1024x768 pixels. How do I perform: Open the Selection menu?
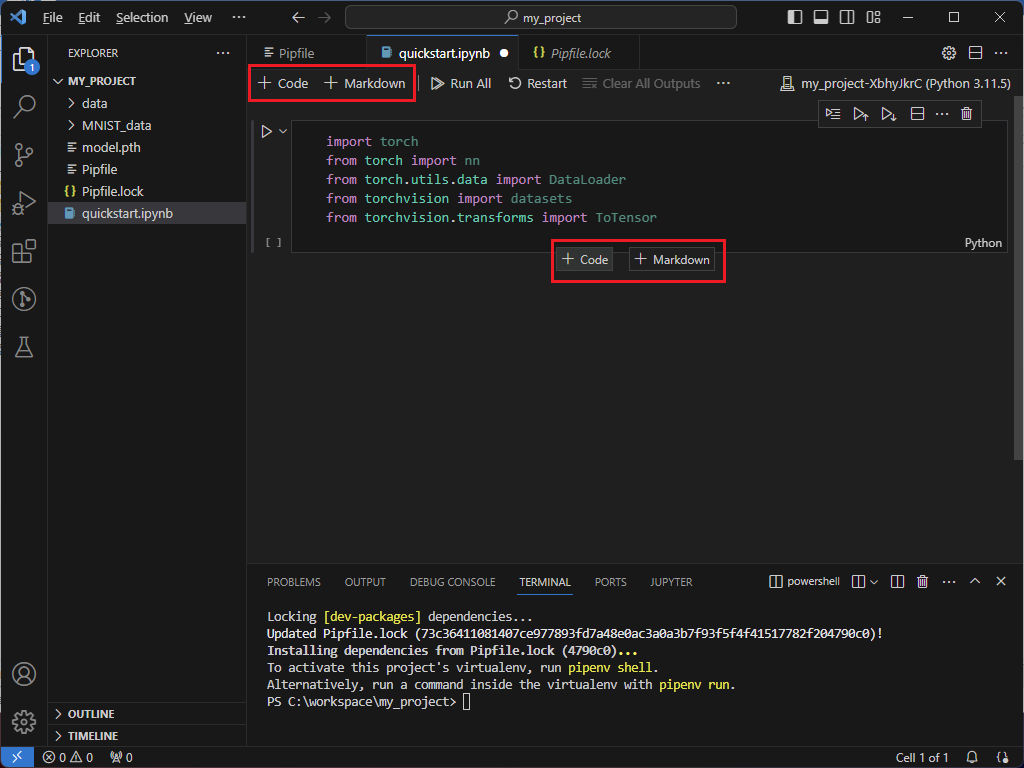(x=142, y=18)
